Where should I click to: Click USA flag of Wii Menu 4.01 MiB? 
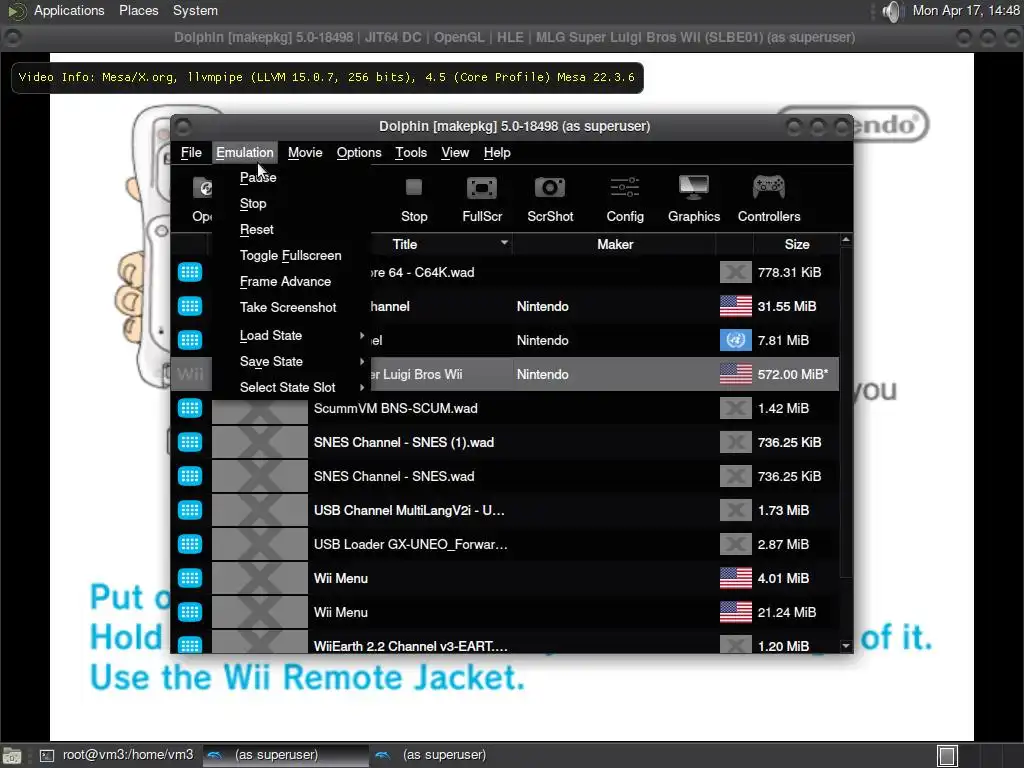point(735,578)
